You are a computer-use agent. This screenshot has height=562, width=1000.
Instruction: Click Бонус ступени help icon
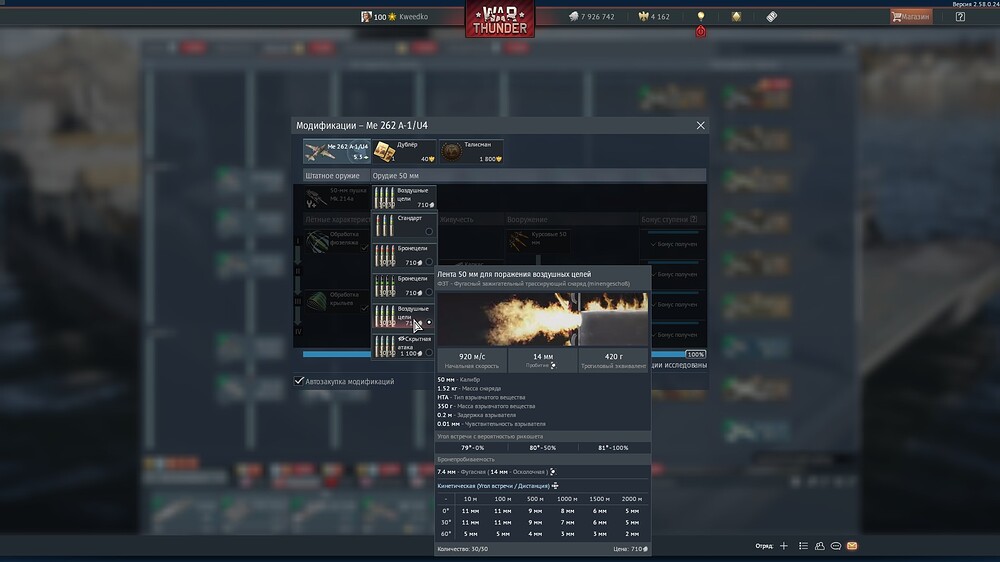point(693,219)
